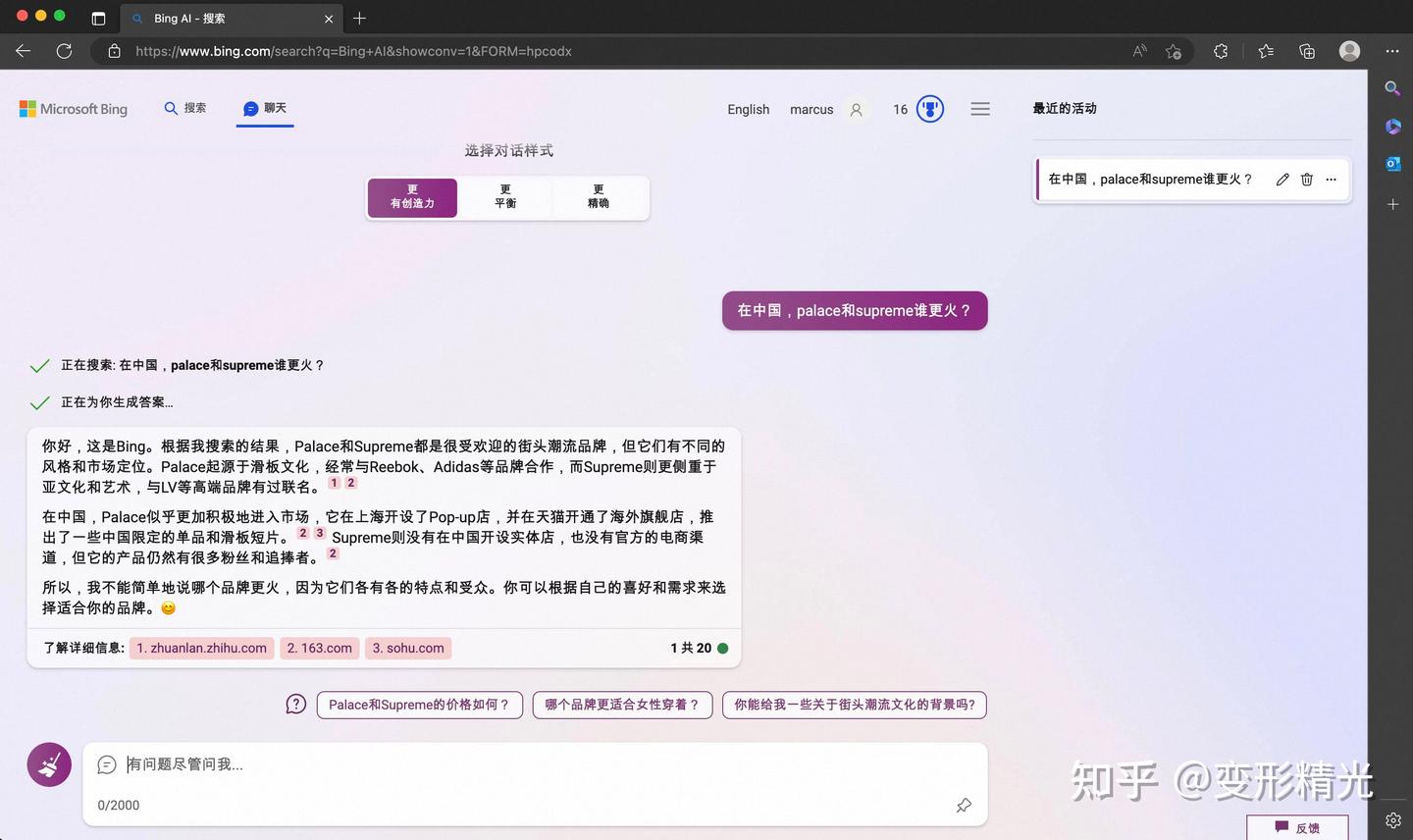
Task: Open the browser Extensions icon
Action: point(1221,51)
